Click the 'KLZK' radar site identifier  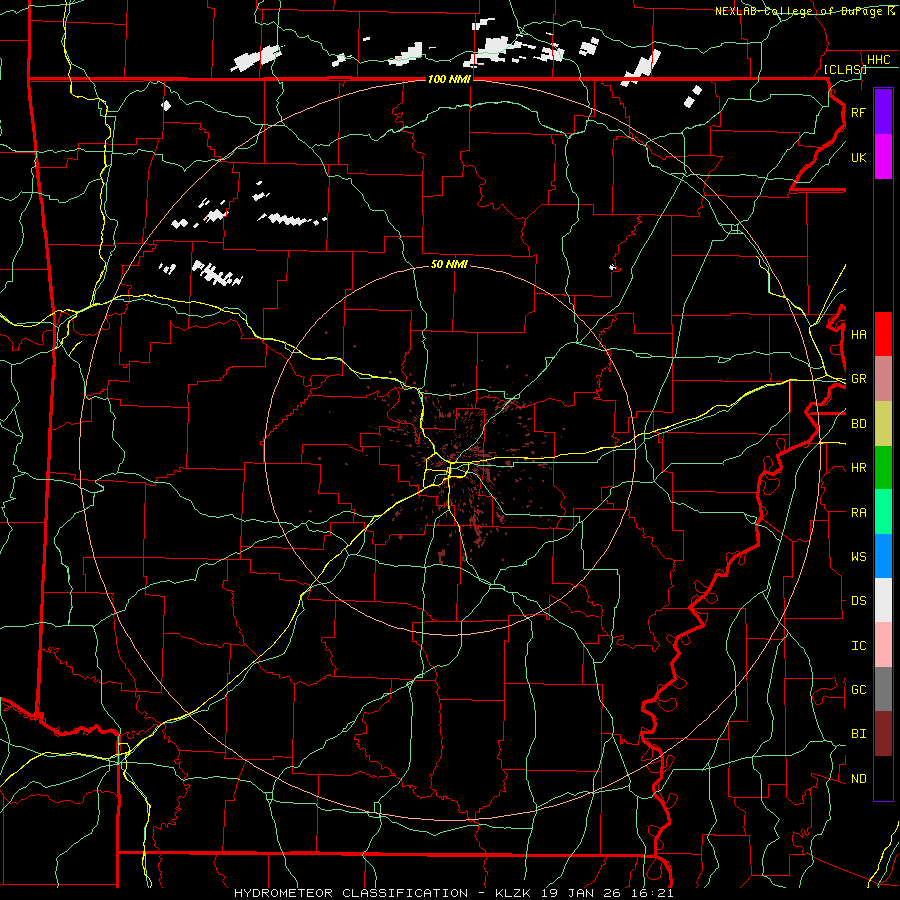515,893
